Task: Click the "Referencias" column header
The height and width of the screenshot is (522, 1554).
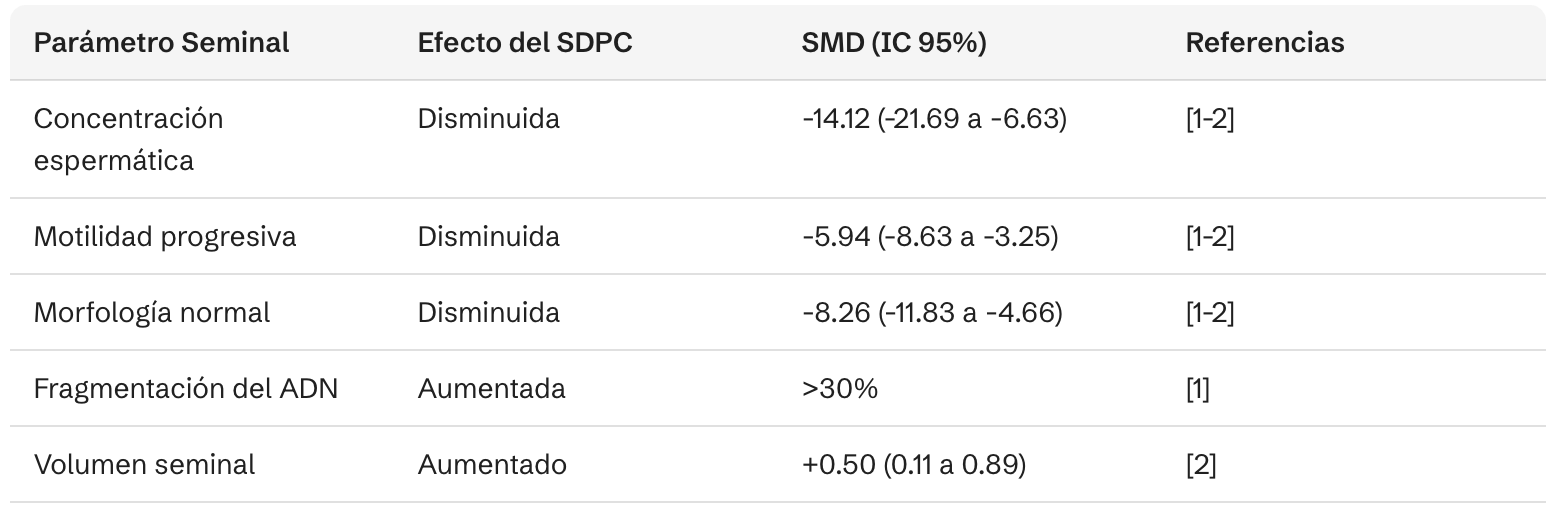Action: coord(1265,43)
